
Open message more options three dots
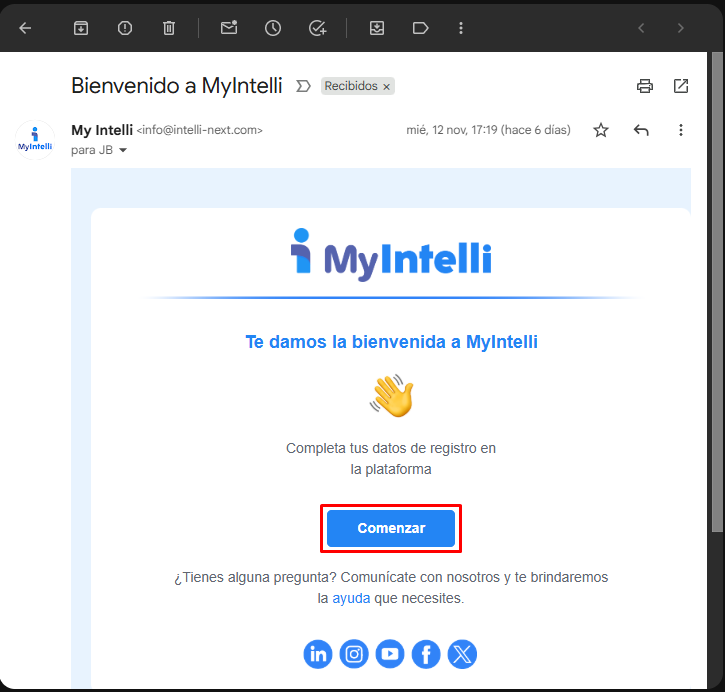pos(681,130)
